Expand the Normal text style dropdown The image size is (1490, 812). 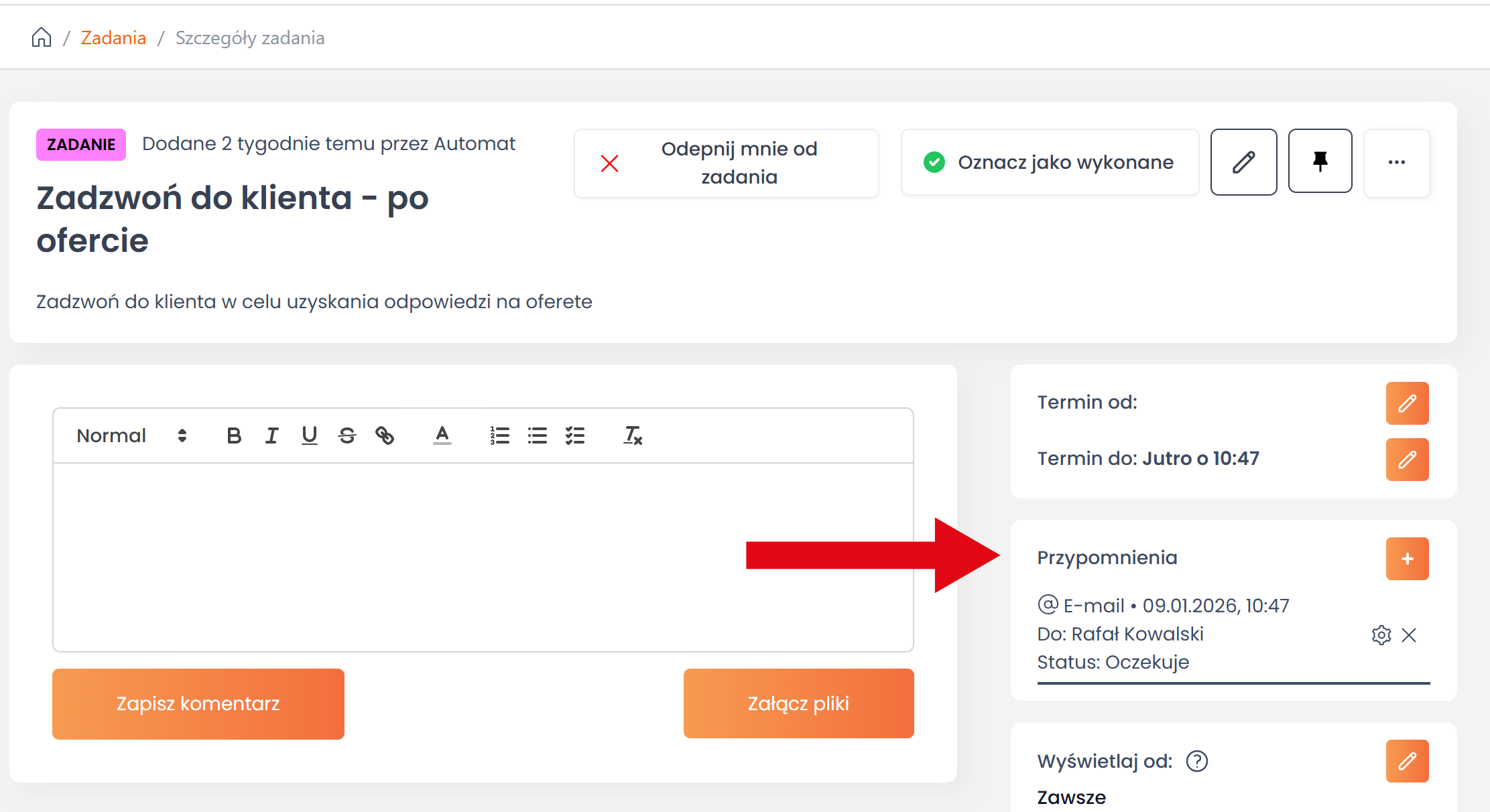pos(131,436)
